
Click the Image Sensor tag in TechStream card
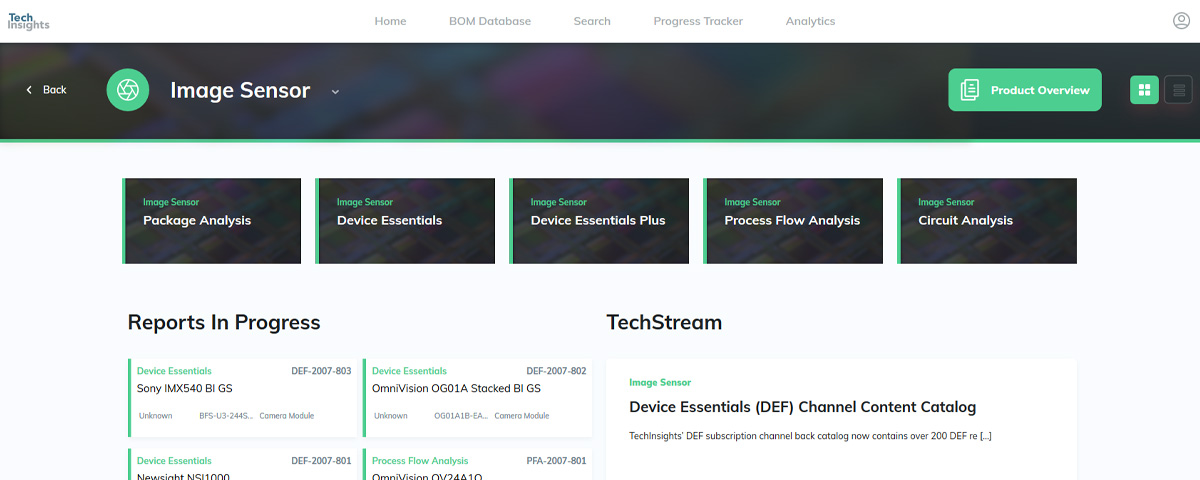pos(660,383)
